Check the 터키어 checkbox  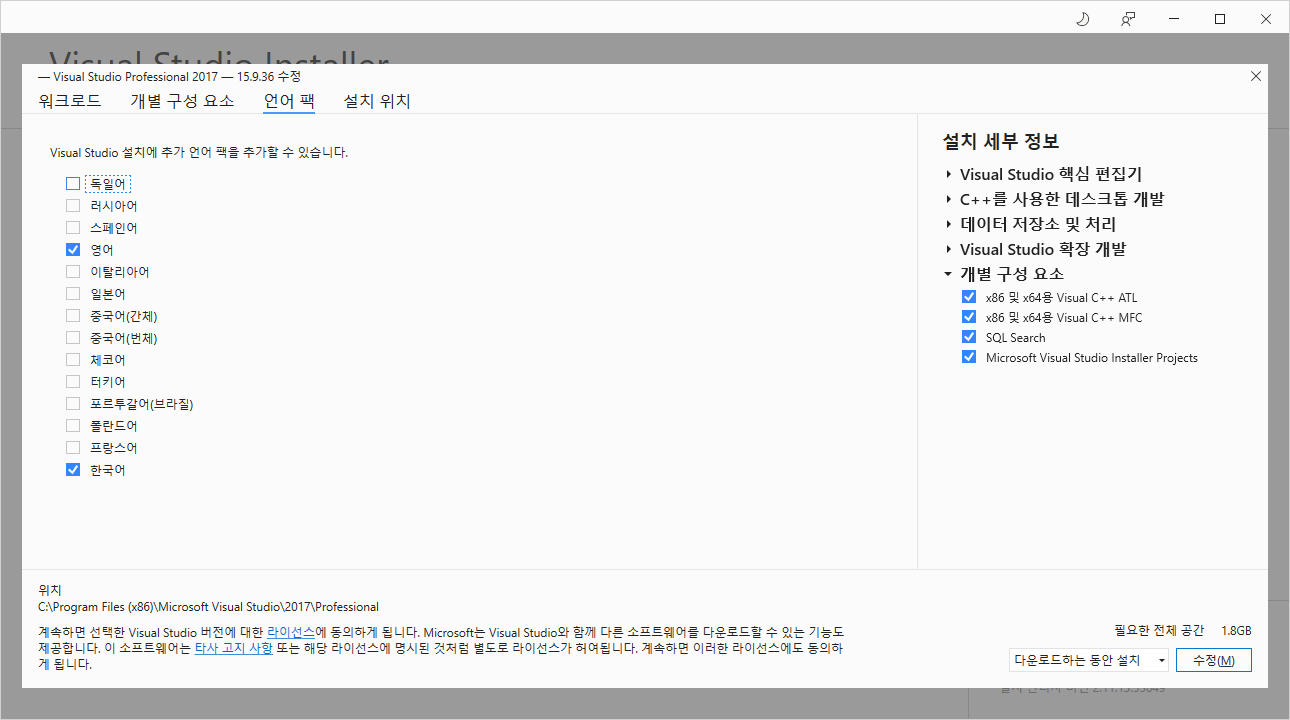(x=73, y=382)
